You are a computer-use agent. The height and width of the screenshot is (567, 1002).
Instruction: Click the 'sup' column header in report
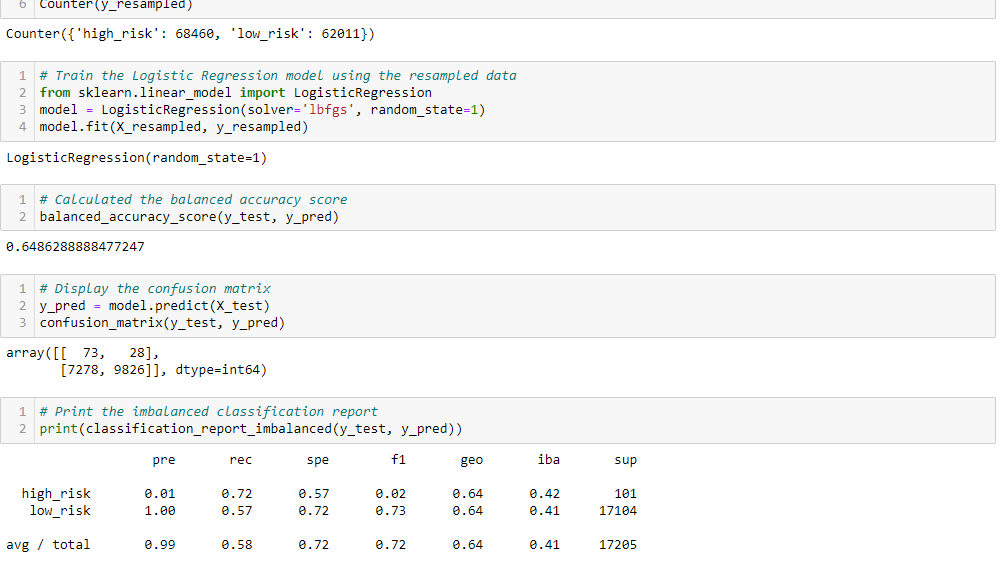tap(626, 460)
